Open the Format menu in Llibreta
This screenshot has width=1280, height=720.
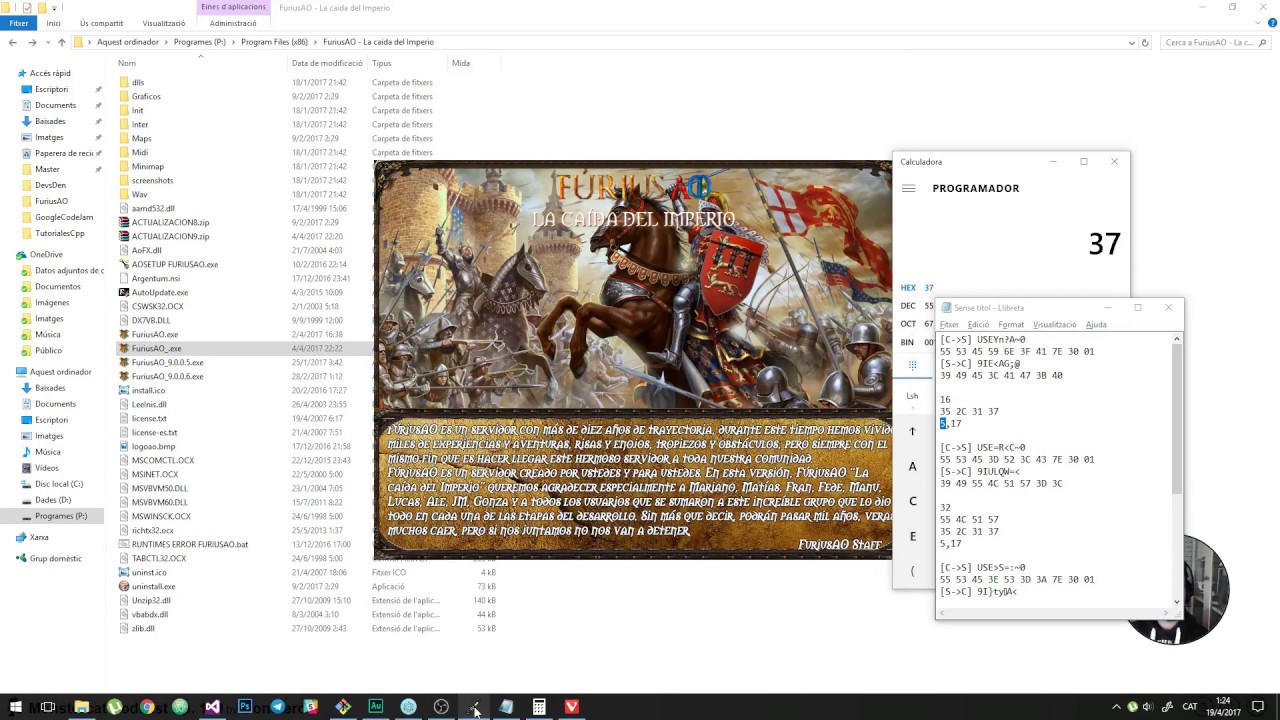coord(1011,325)
